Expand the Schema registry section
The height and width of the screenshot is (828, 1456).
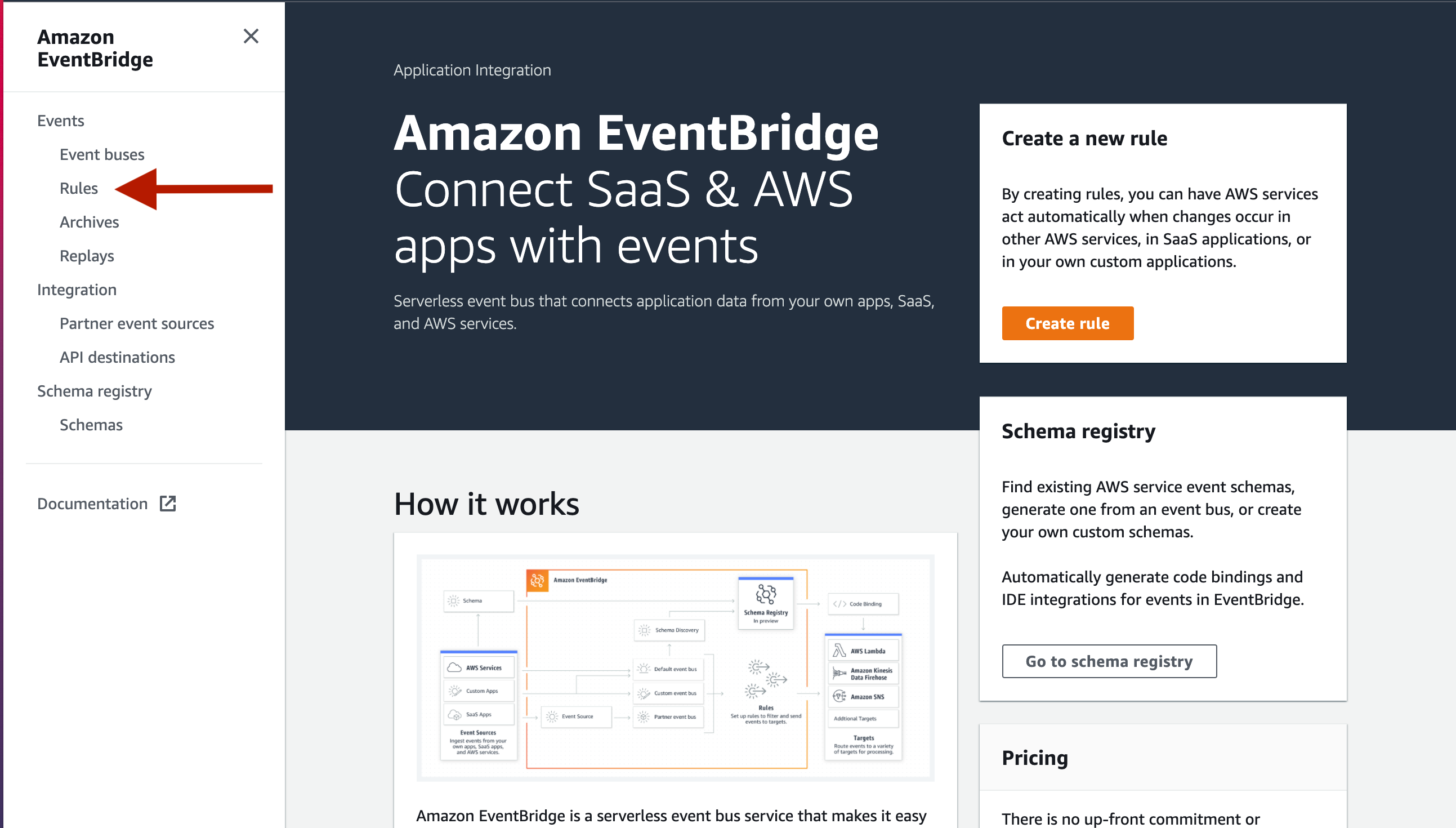(x=94, y=390)
